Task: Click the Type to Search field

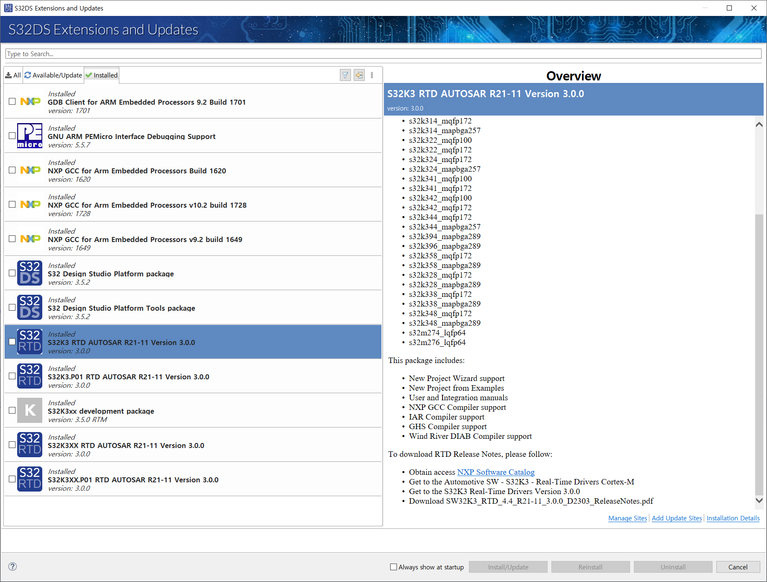Action: [383, 54]
